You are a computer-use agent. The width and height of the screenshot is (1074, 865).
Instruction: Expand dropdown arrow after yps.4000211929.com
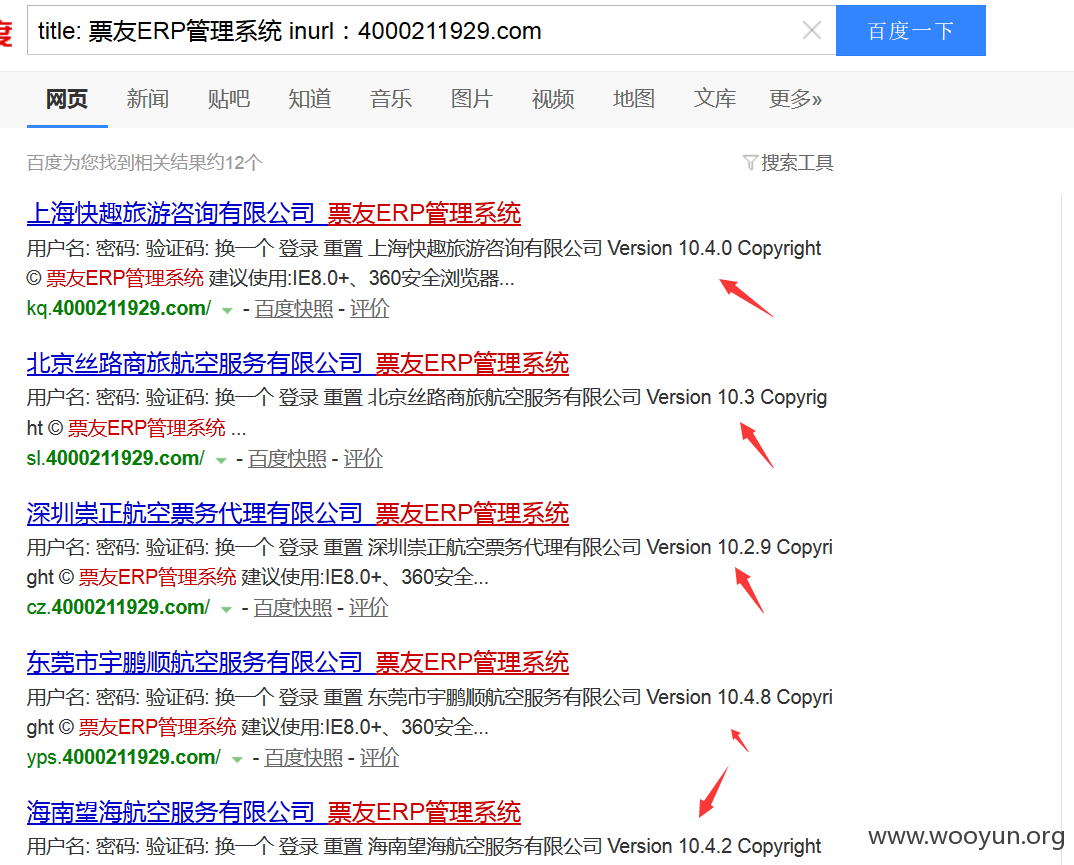coord(237,760)
